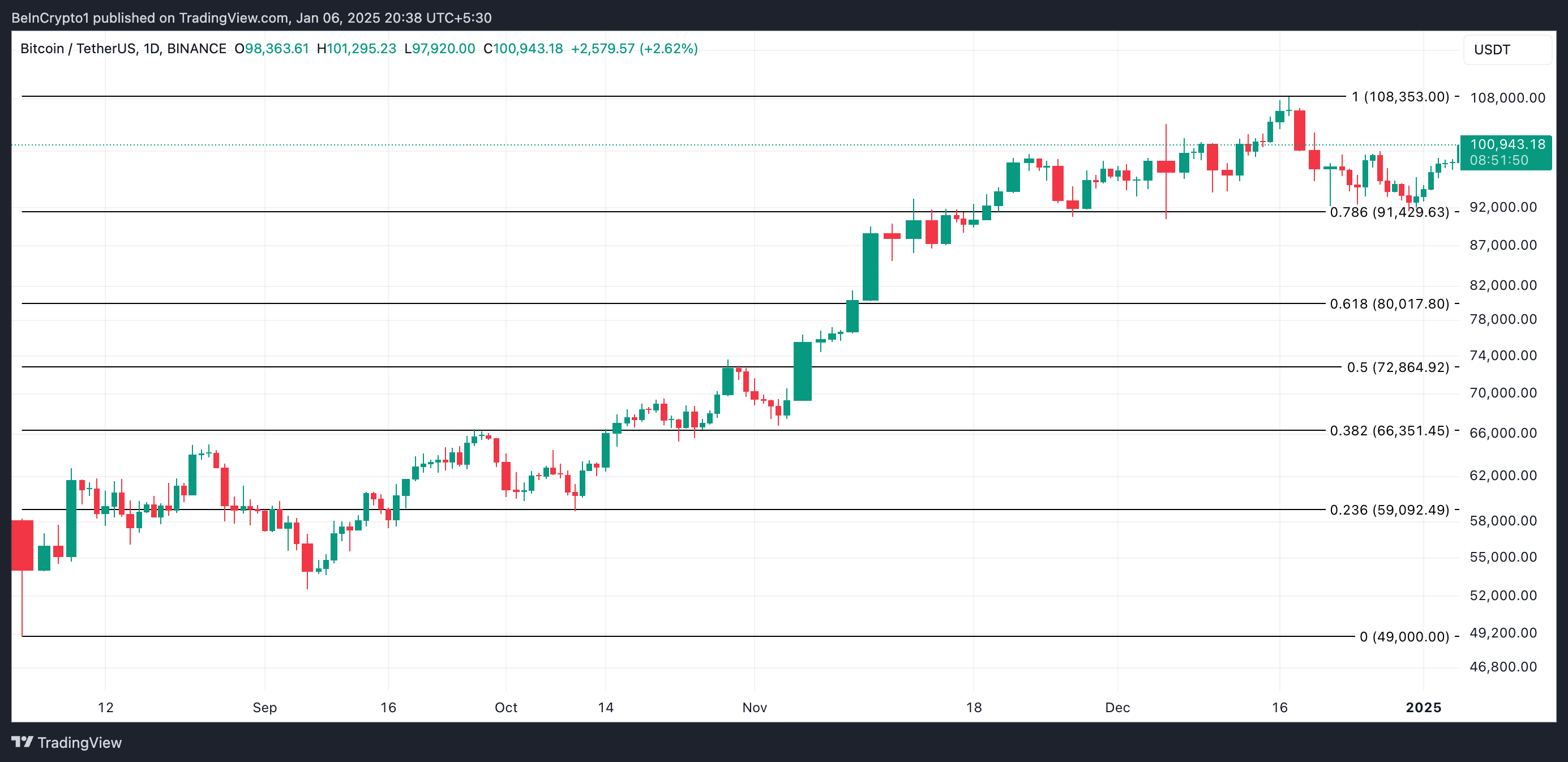Click the 2025 marker on the date axis
The width and height of the screenshot is (1568, 762).
pos(1424,707)
